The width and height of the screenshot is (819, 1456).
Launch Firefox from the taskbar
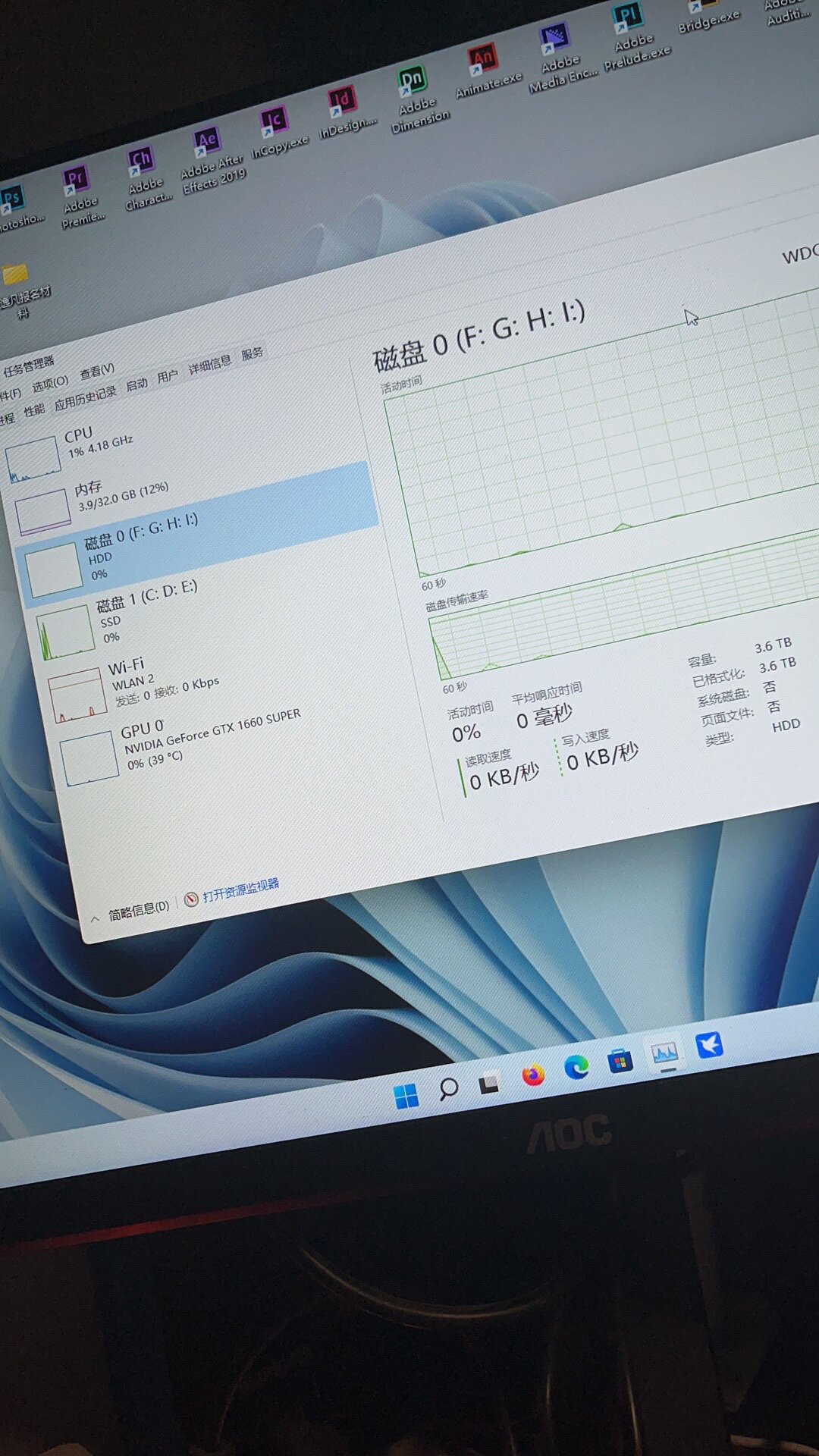[x=533, y=1075]
